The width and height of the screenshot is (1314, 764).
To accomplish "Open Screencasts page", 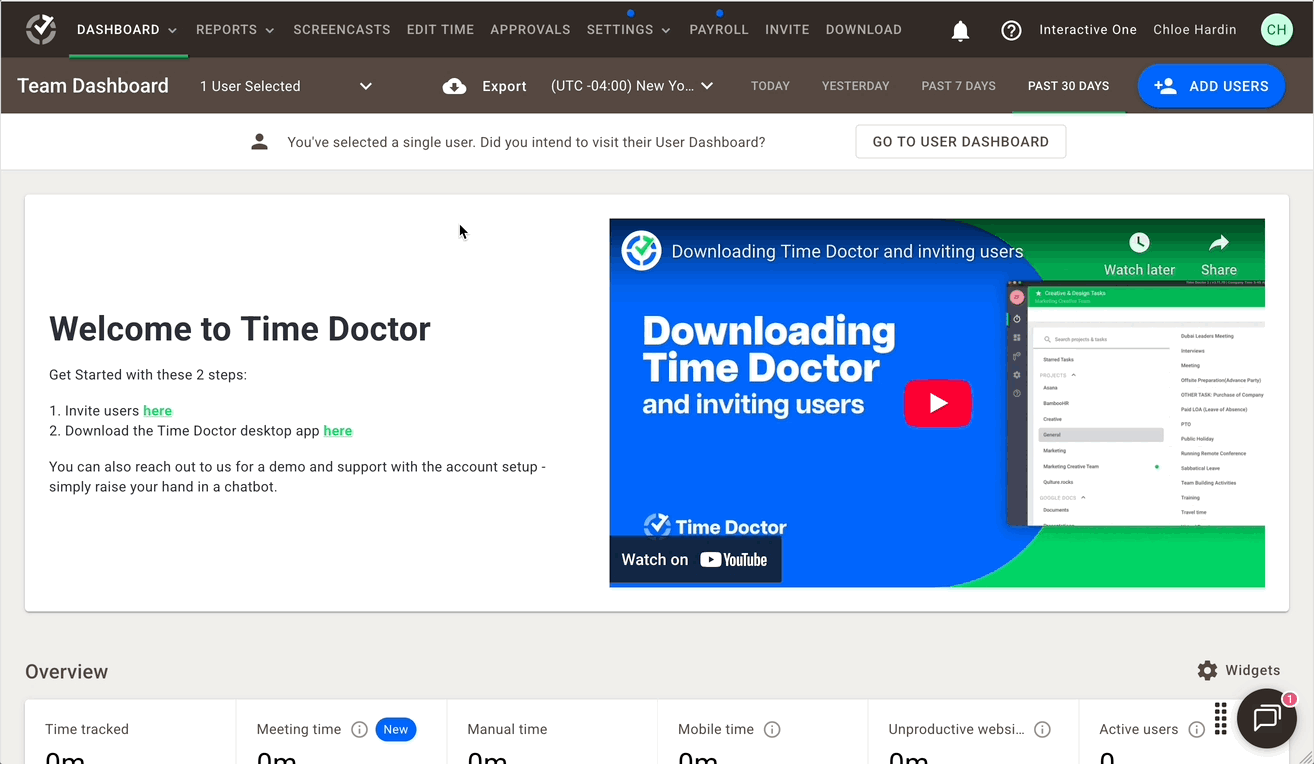I will (x=342, y=30).
